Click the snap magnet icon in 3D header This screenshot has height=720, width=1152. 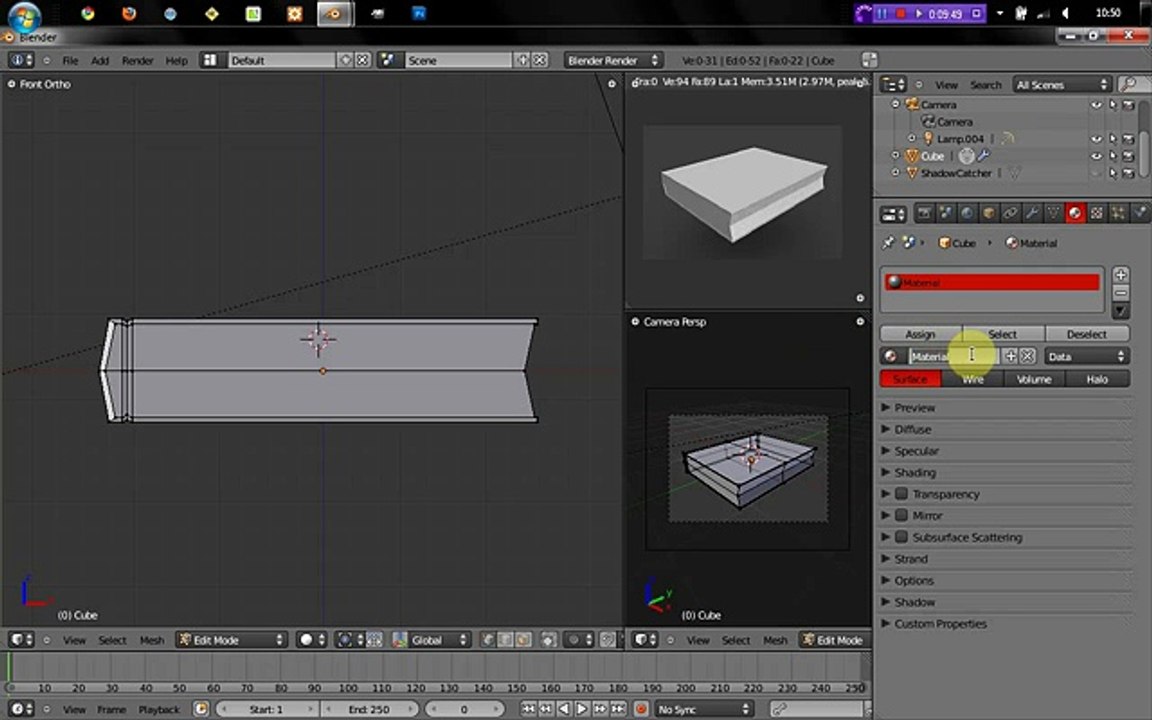608,640
